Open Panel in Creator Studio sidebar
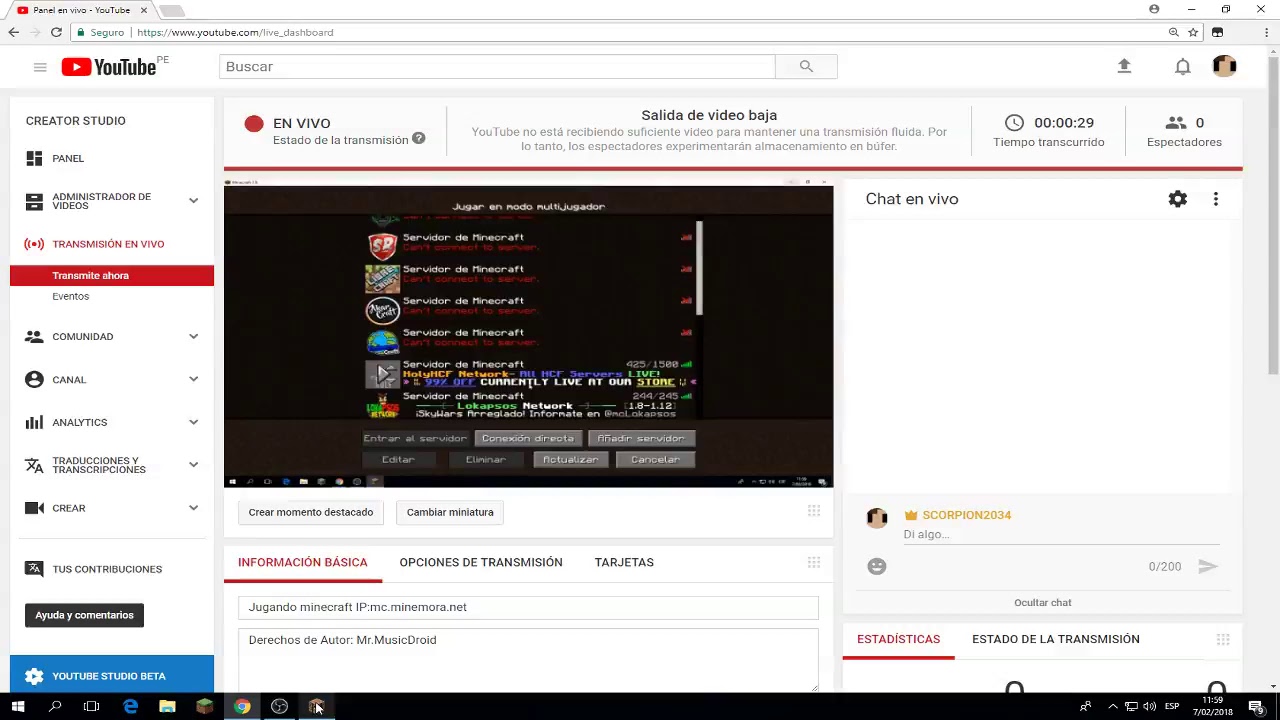 coord(68,158)
